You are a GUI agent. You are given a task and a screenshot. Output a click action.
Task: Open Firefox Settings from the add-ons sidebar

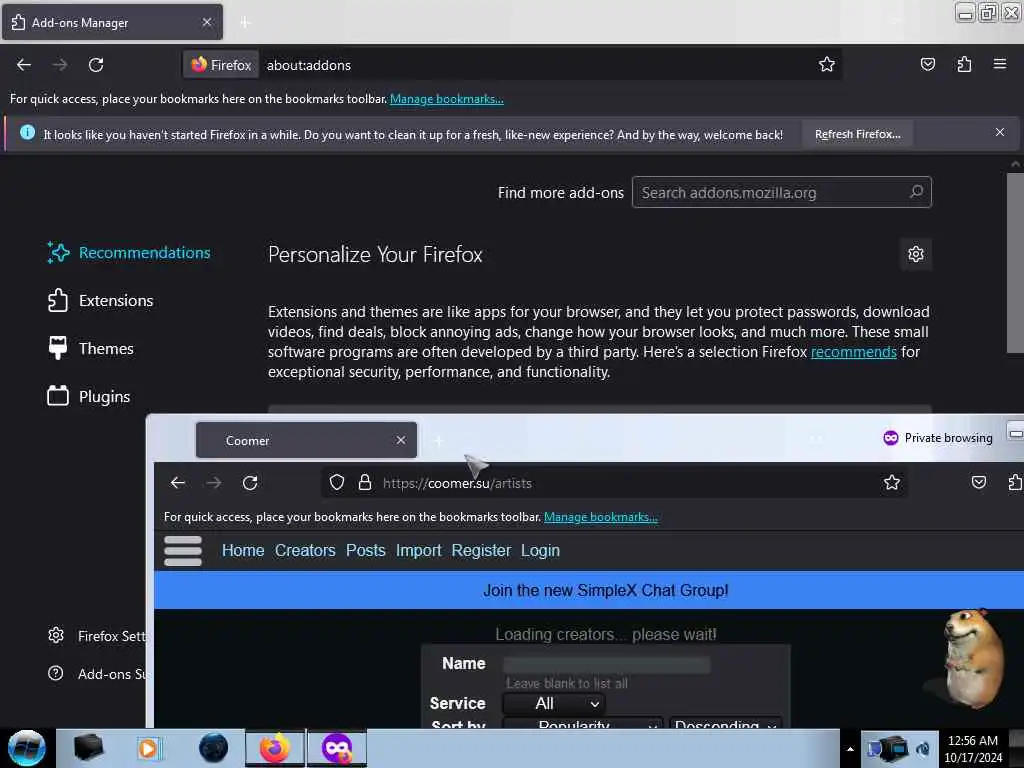(x=97, y=636)
